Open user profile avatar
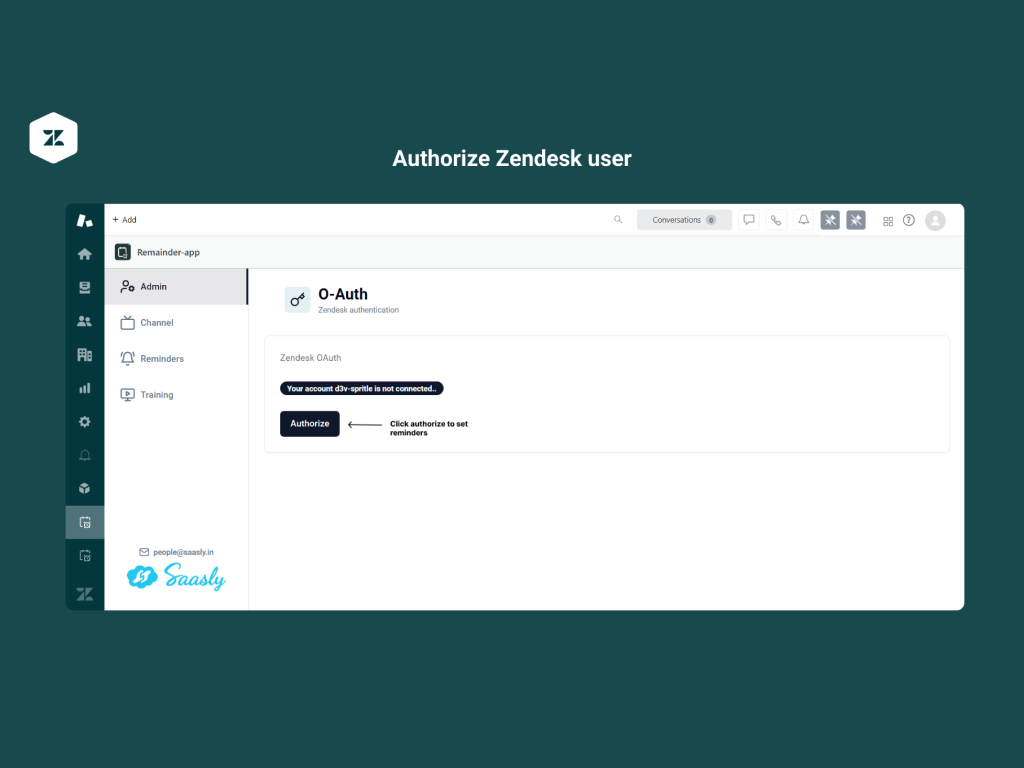1024x768 pixels. click(x=935, y=221)
